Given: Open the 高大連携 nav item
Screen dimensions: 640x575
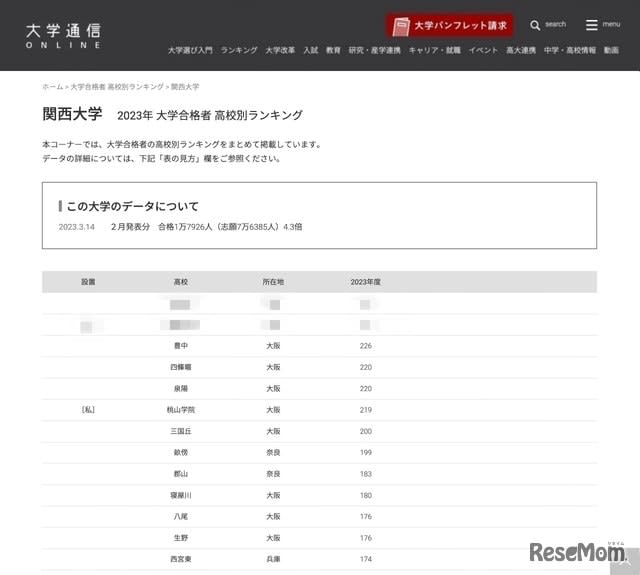Looking at the screenshot, I should pyautogui.click(x=521, y=50).
